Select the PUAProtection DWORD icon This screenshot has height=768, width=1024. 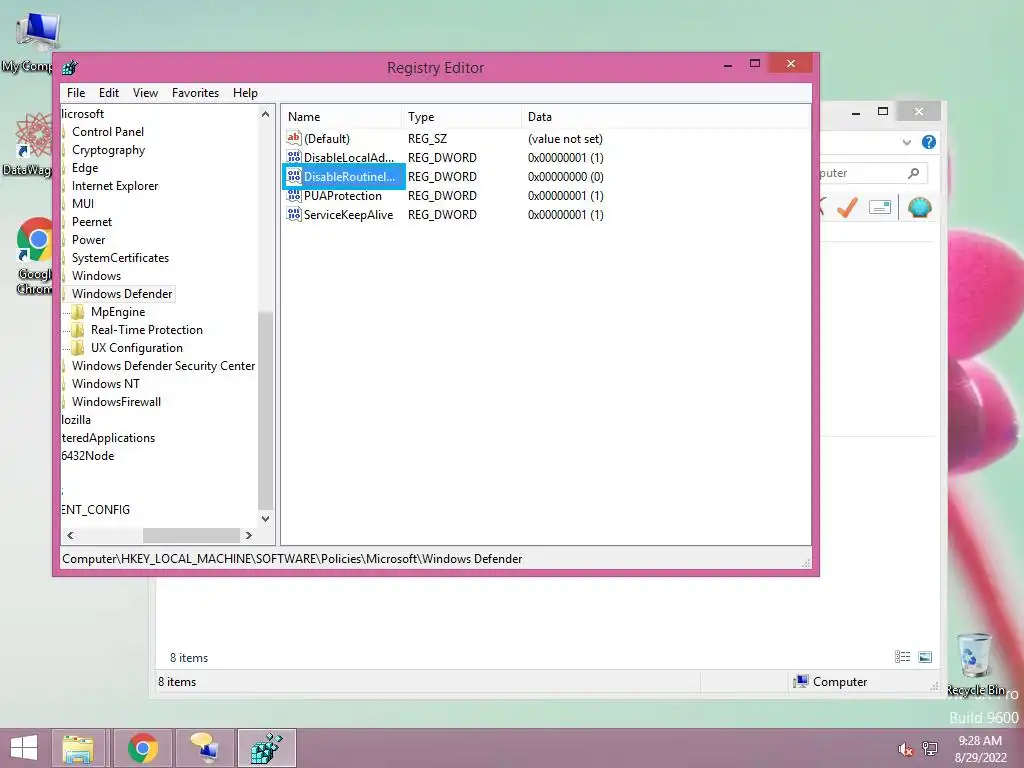tap(293, 195)
